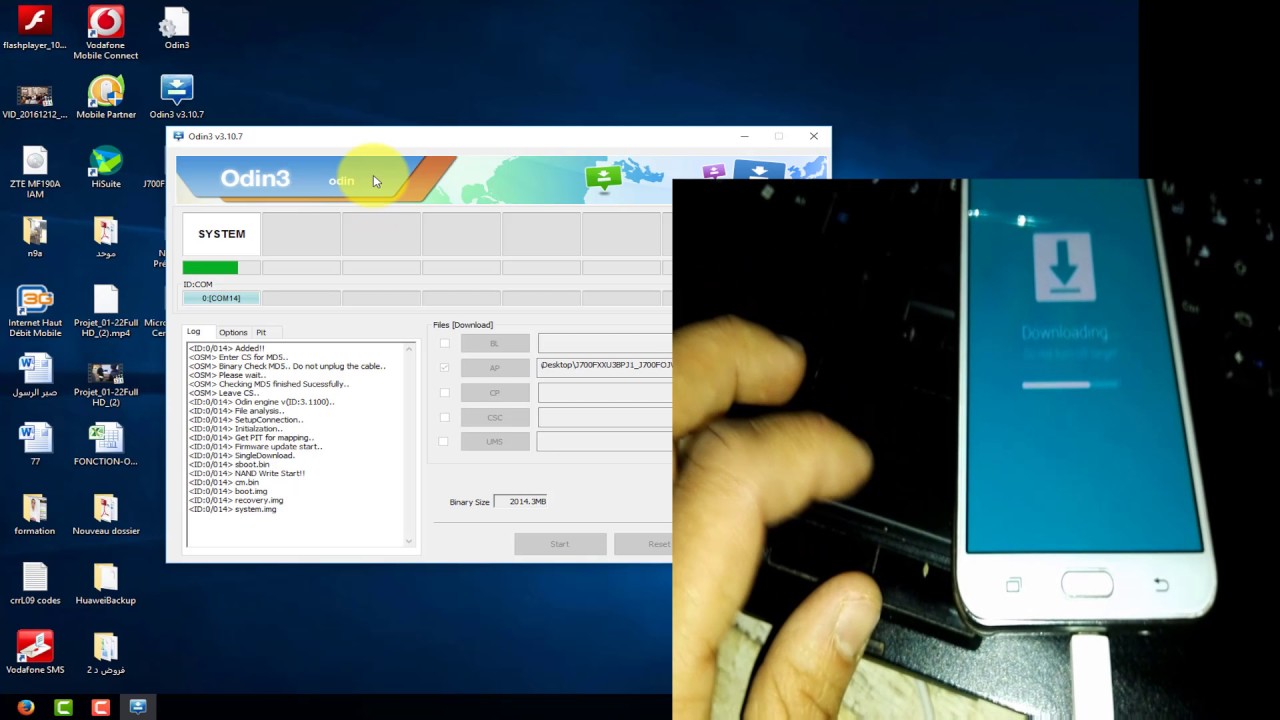The width and height of the screenshot is (1280, 720).
Task: Click the log line 'recovery.img'
Action: [x=236, y=500]
